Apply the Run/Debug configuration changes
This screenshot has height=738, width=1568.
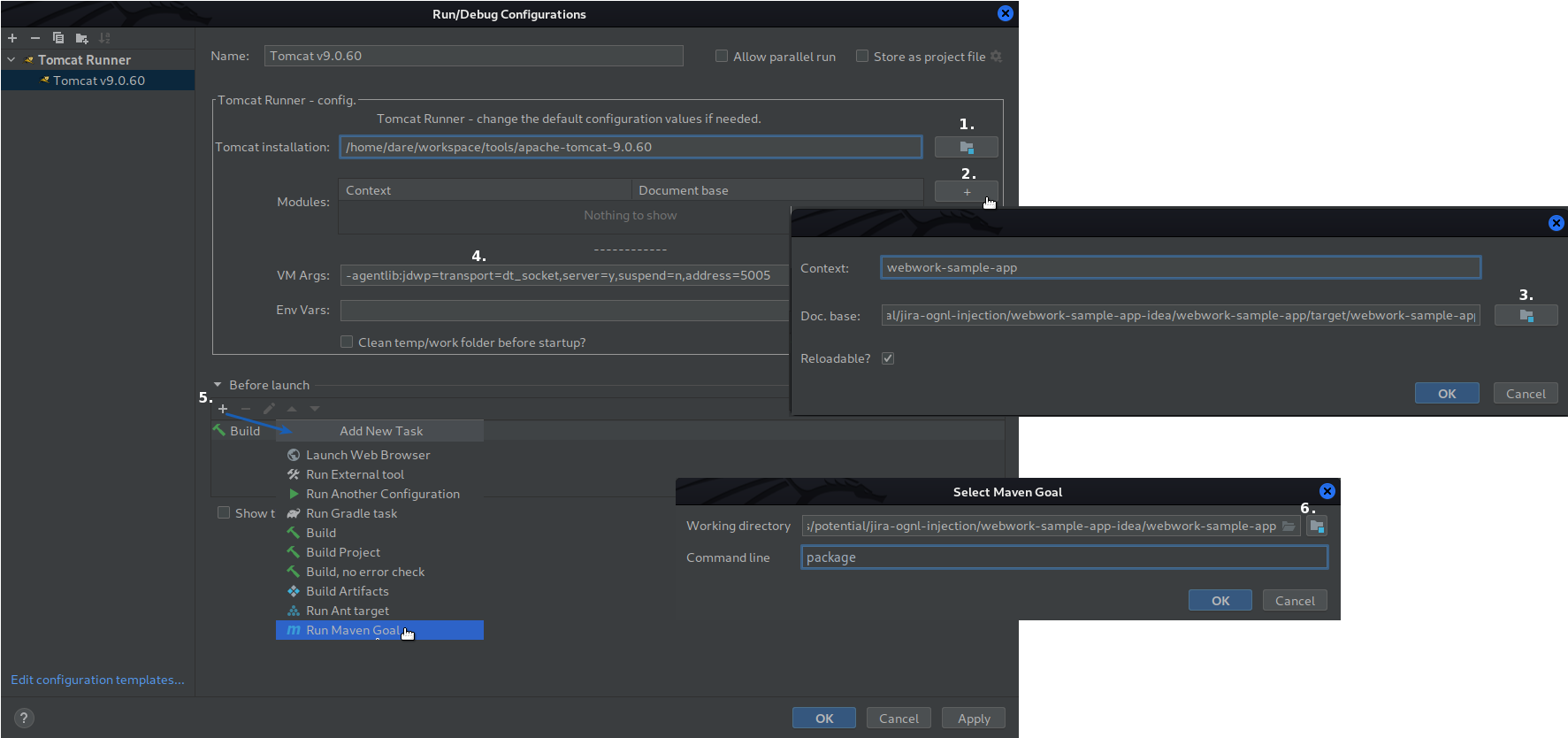[x=974, y=719]
